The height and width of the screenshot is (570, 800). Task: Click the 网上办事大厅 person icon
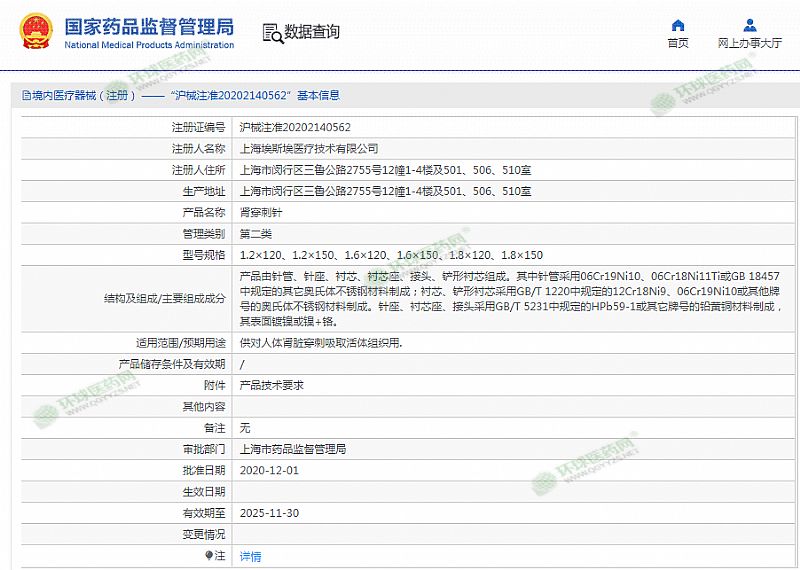coord(749,25)
